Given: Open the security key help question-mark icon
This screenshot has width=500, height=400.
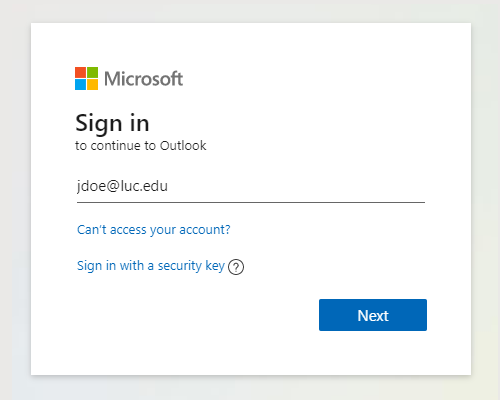Looking at the screenshot, I should point(236,267).
